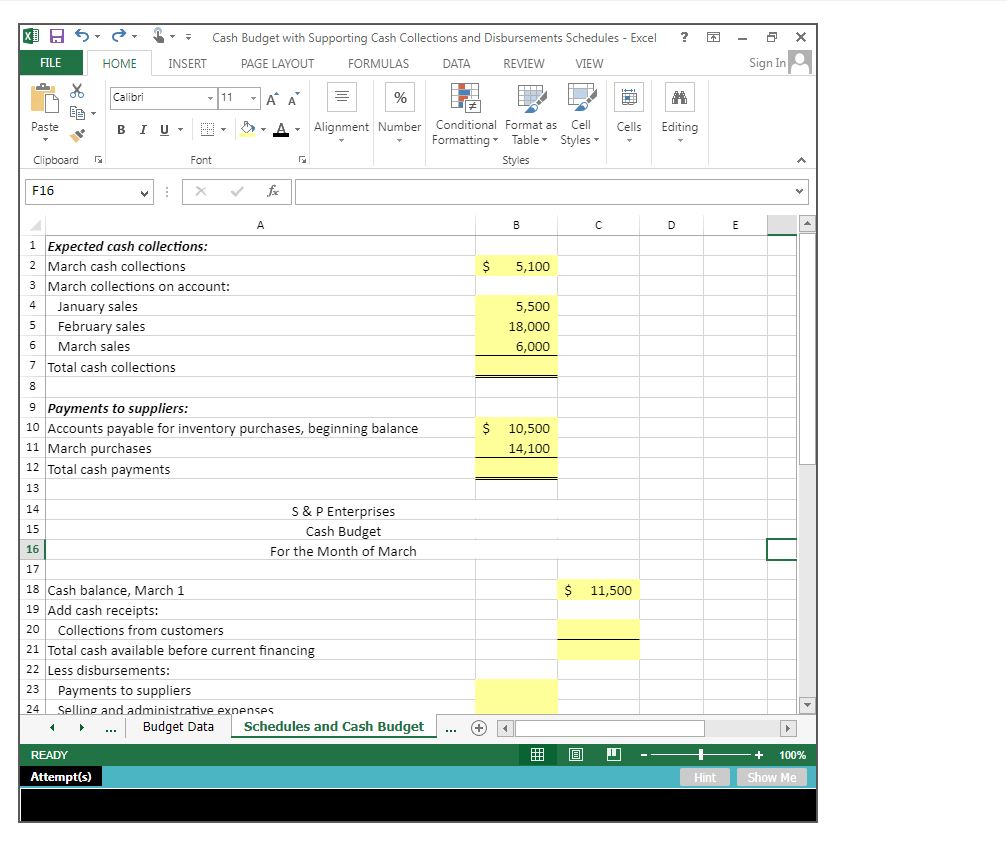Activate the Format Painter brush
The image size is (1007, 849).
click(x=77, y=135)
